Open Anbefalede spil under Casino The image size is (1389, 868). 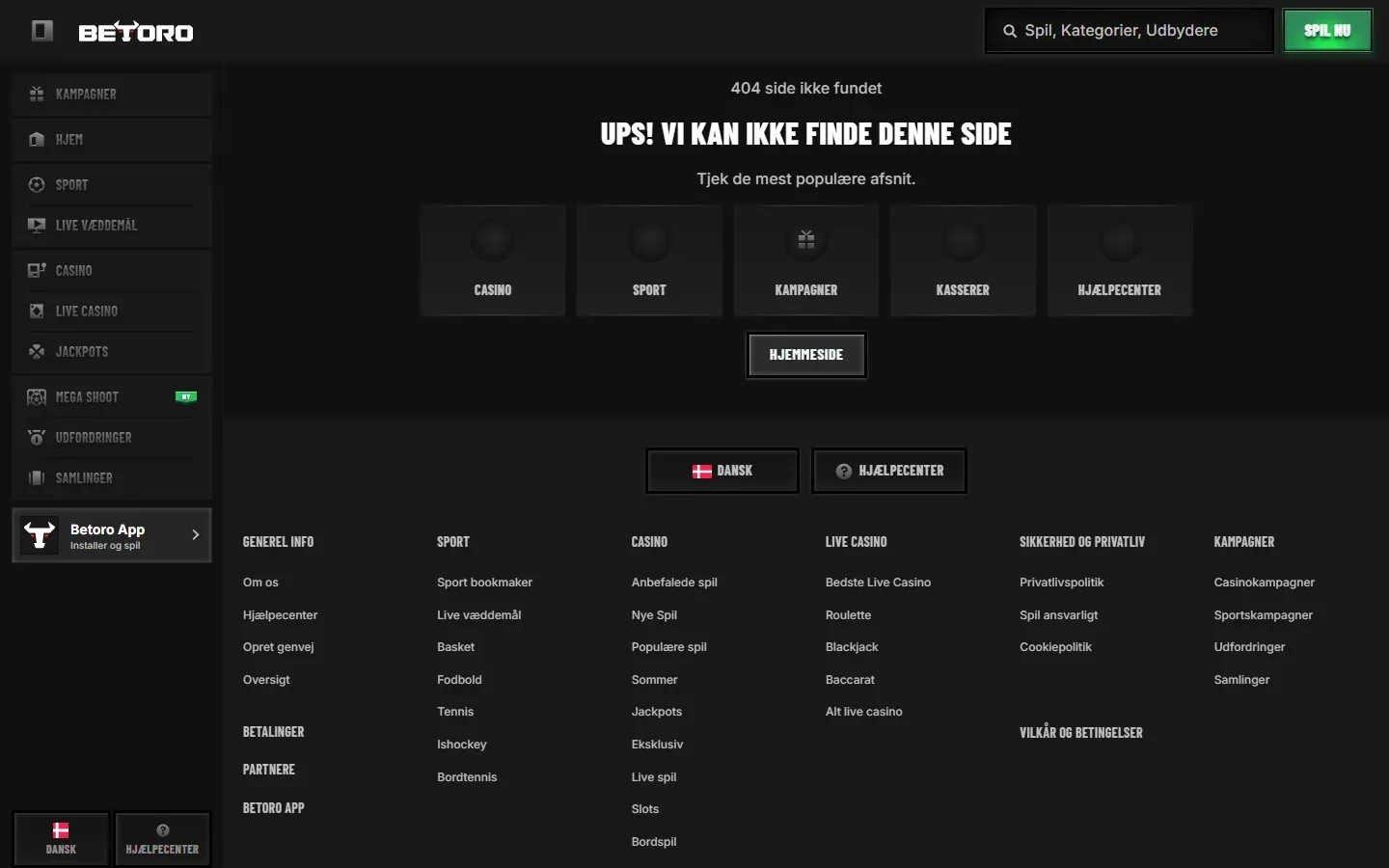pos(674,583)
